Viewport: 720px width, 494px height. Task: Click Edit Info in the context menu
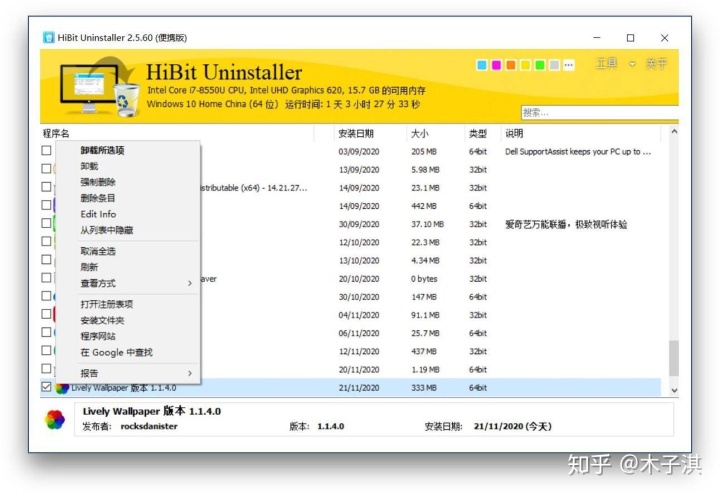(128, 214)
